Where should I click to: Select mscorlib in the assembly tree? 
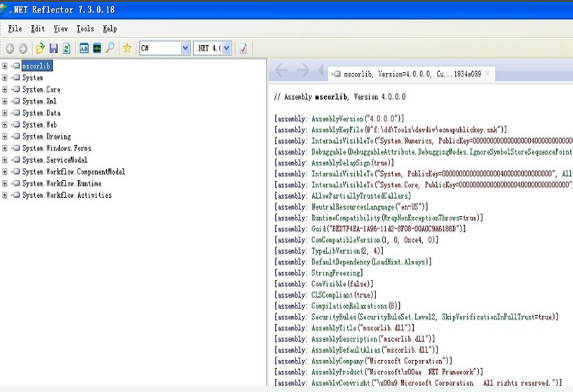coord(37,66)
